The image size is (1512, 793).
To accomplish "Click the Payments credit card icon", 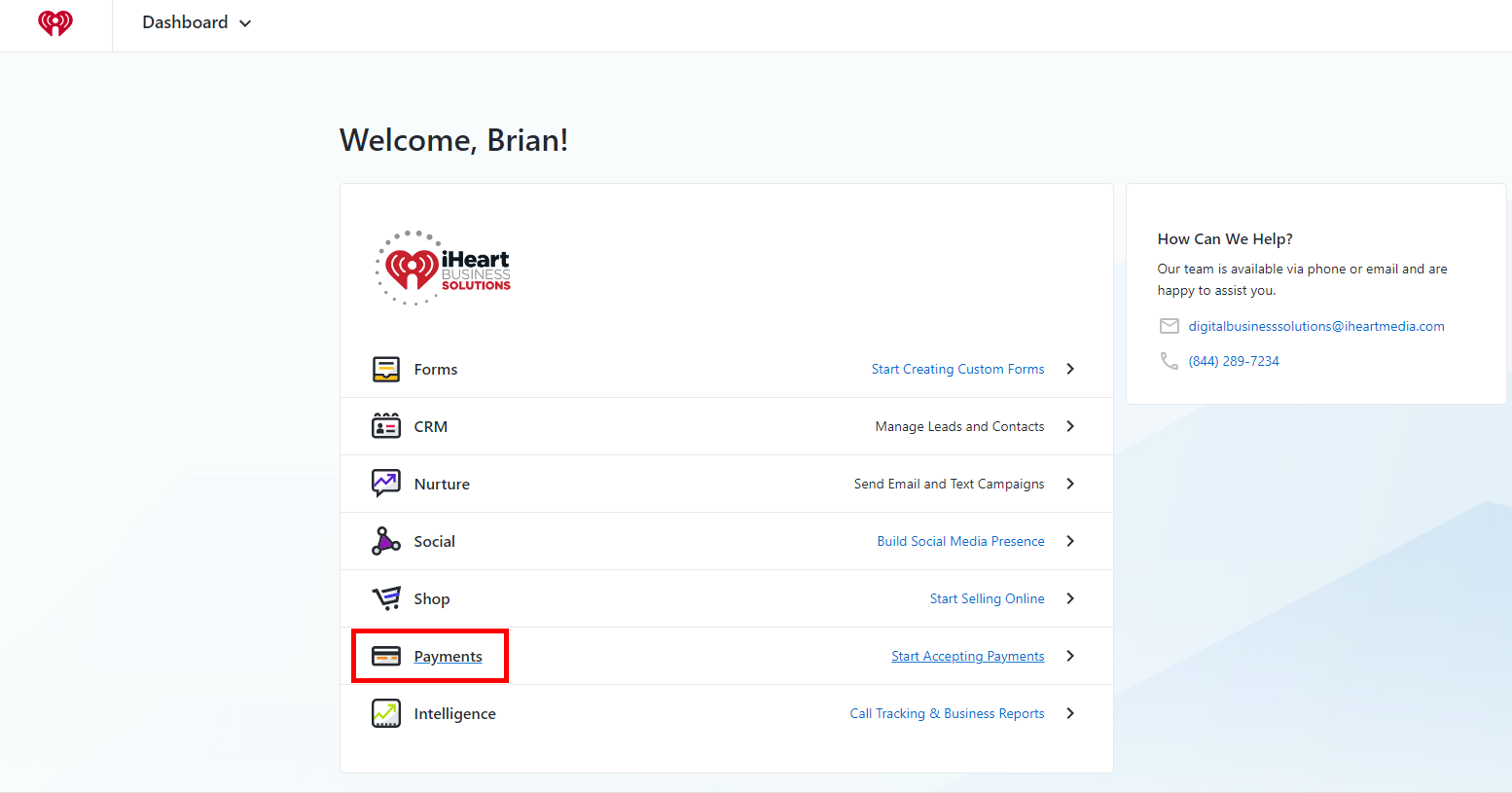I will click(x=386, y=656).
